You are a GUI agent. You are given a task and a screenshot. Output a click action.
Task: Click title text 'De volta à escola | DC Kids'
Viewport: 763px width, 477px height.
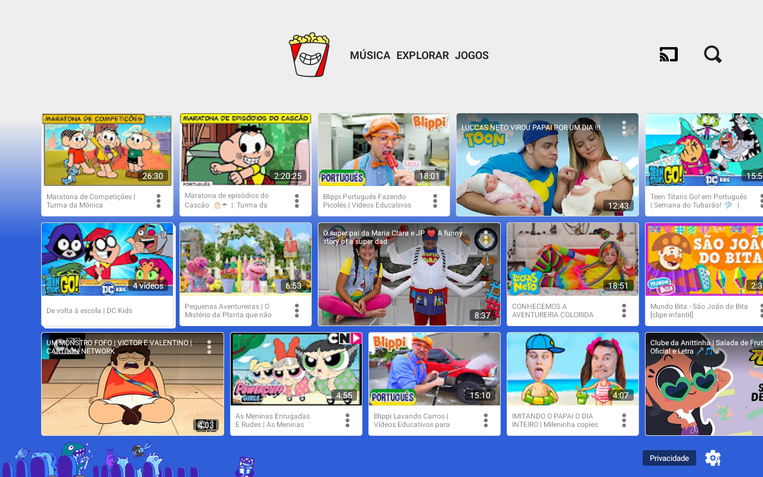pos(90,311)
